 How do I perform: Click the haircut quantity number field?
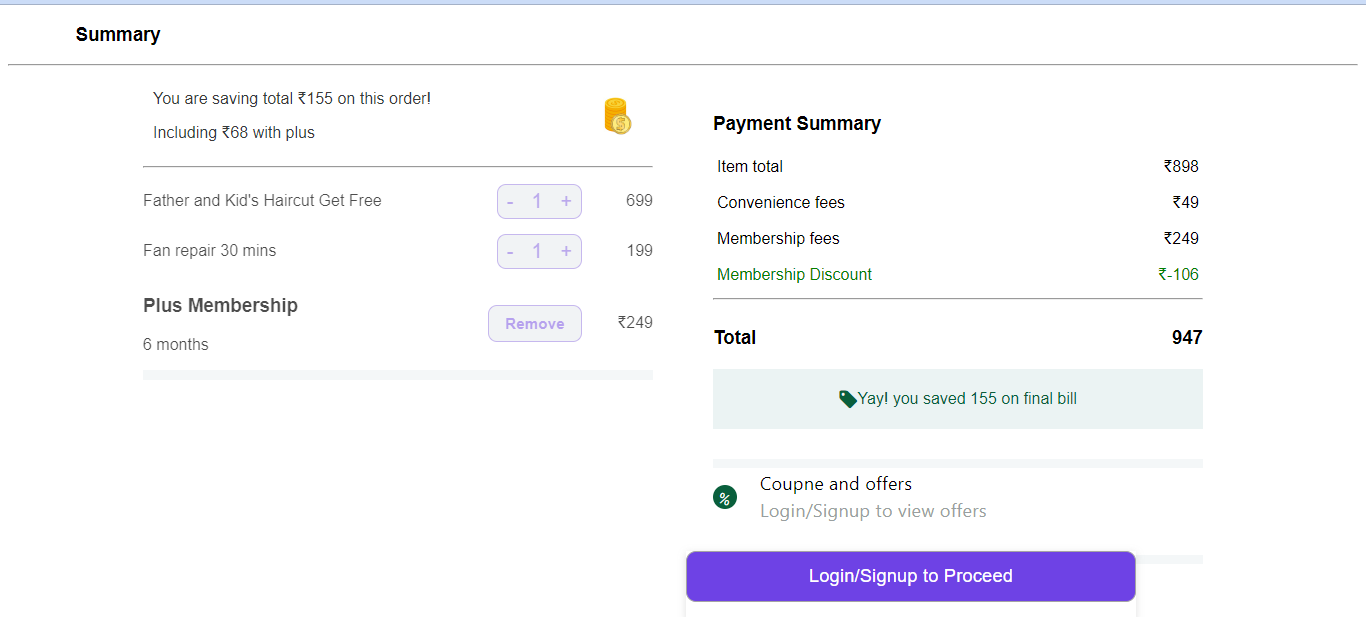[537, 202]
